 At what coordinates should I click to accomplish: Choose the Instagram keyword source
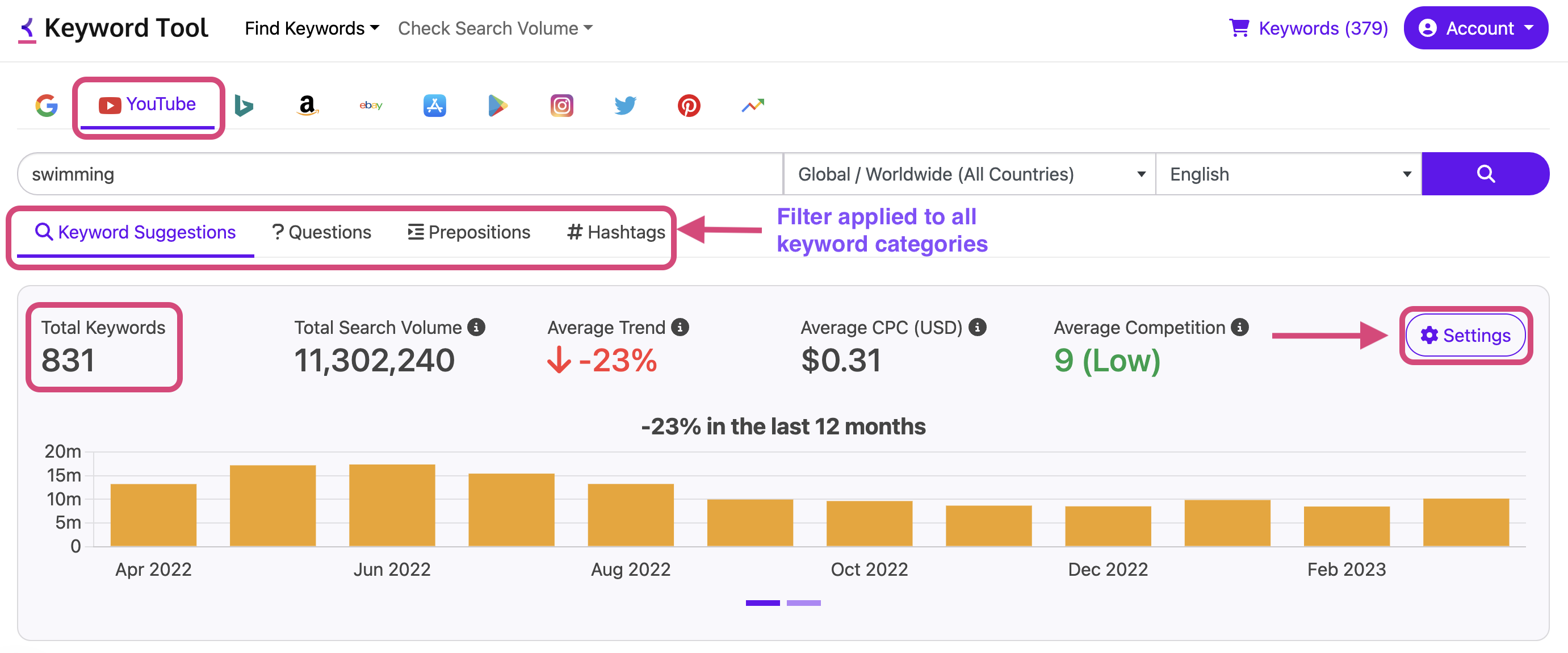click(561, 105)
